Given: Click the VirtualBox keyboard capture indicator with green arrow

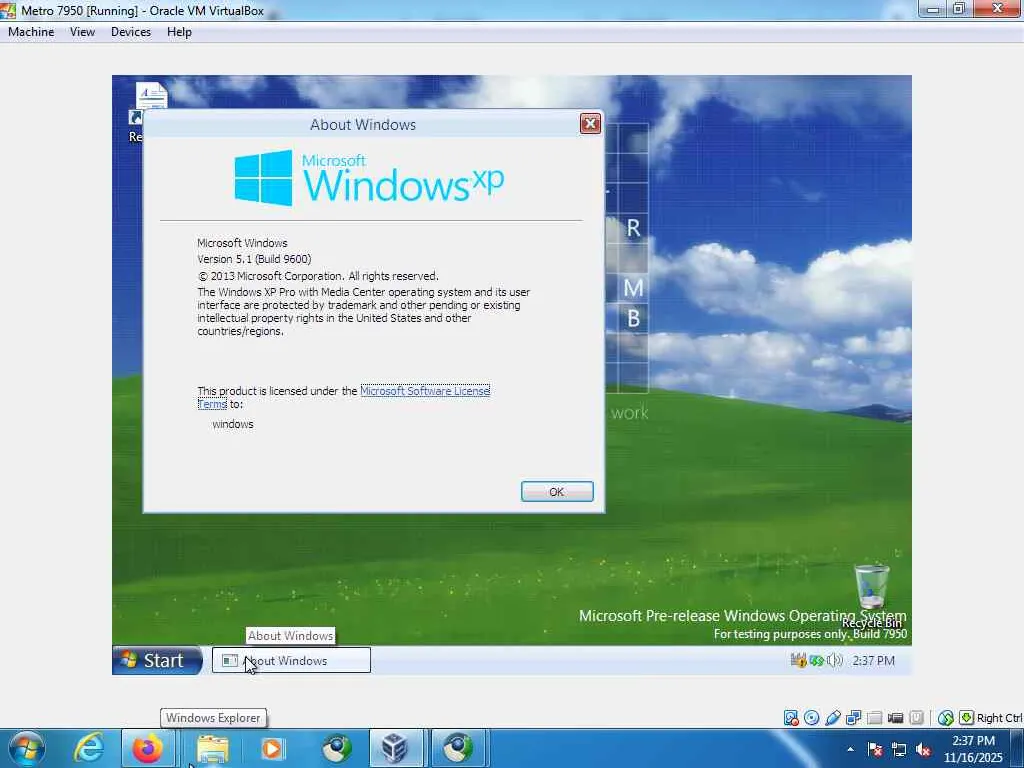Looking at the screenshot, I should [966, 718].
